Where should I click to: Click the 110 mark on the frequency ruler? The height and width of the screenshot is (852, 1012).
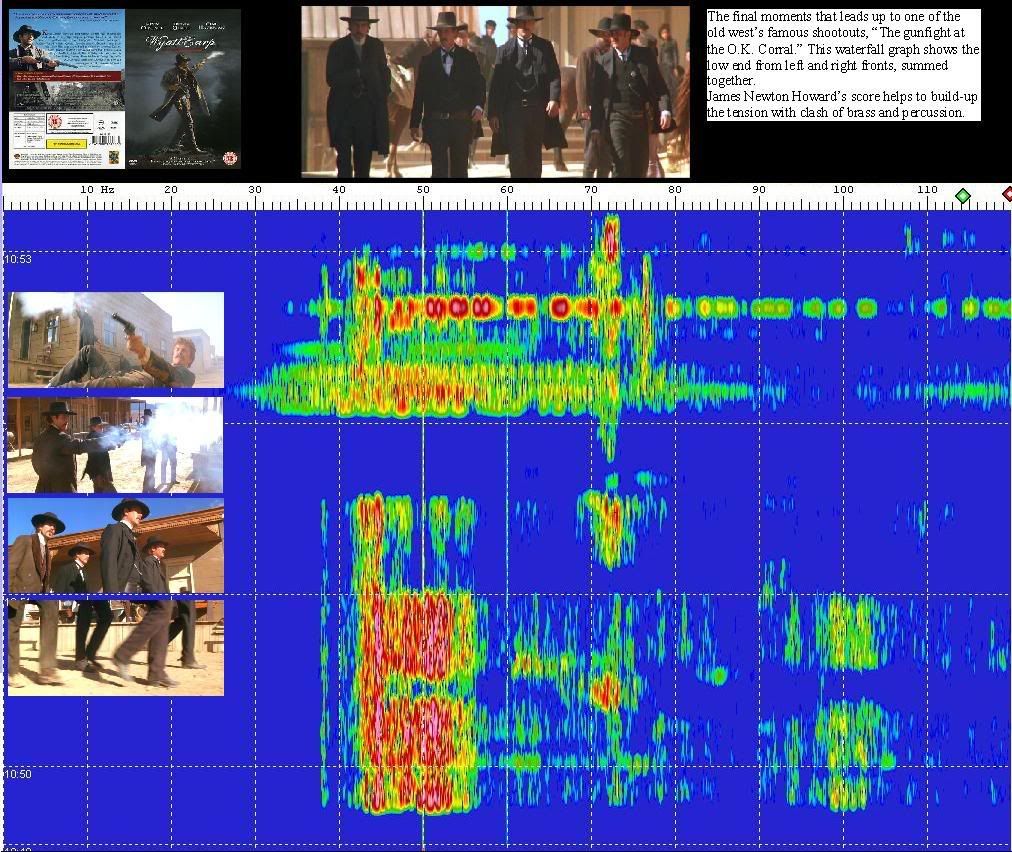coord(927,190)
